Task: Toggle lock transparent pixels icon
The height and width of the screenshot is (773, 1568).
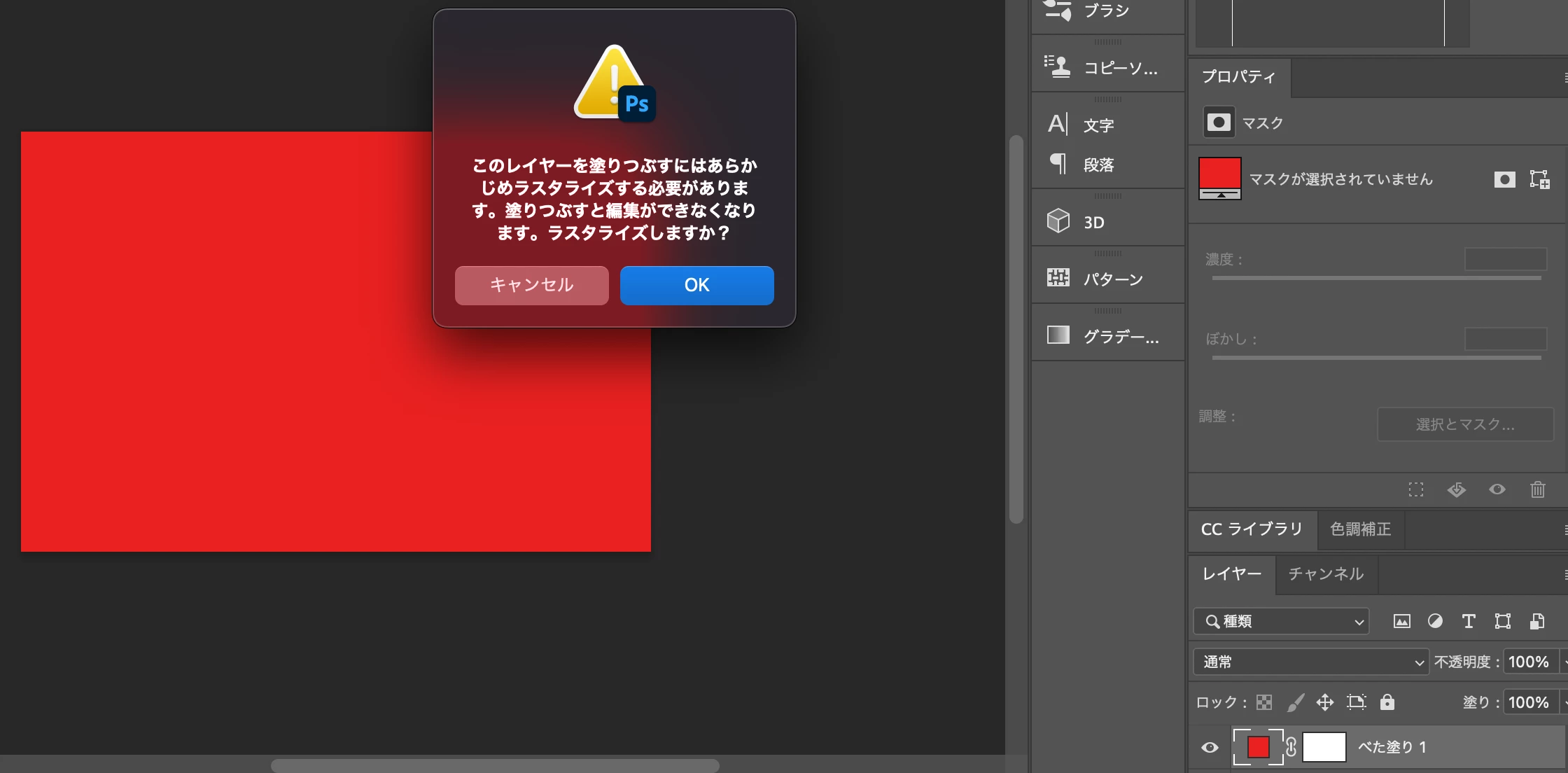Action: [1264, 702]
